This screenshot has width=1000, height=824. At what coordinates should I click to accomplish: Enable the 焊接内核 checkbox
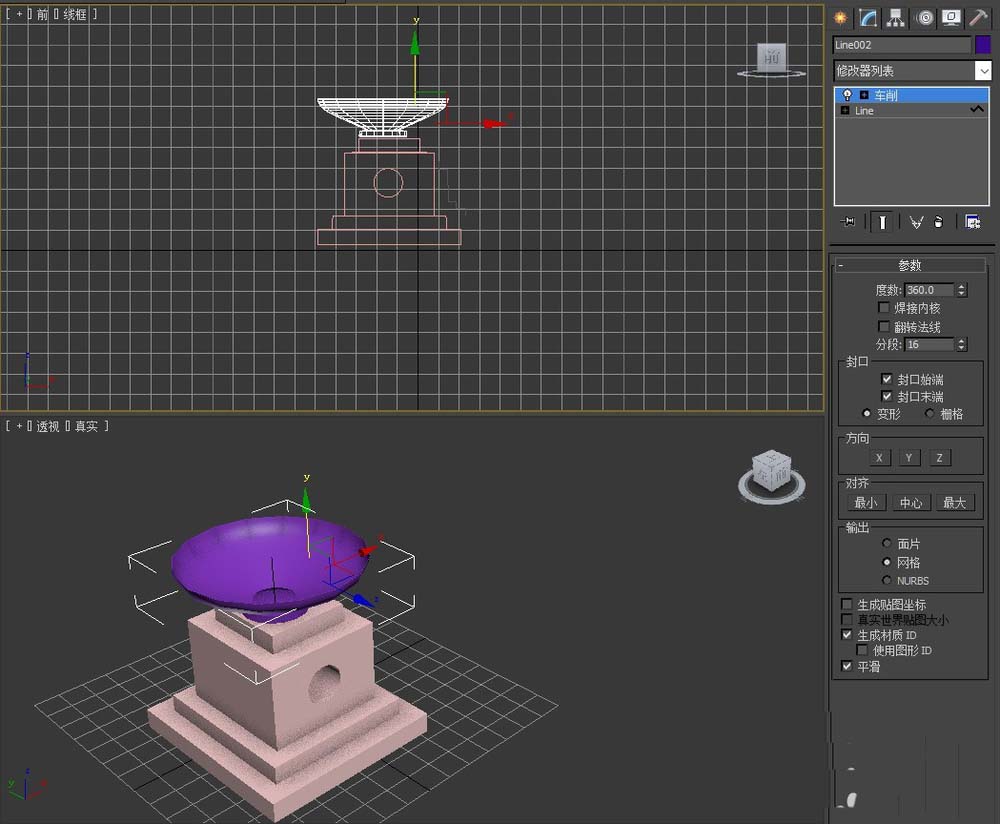[x=884, y=307]
